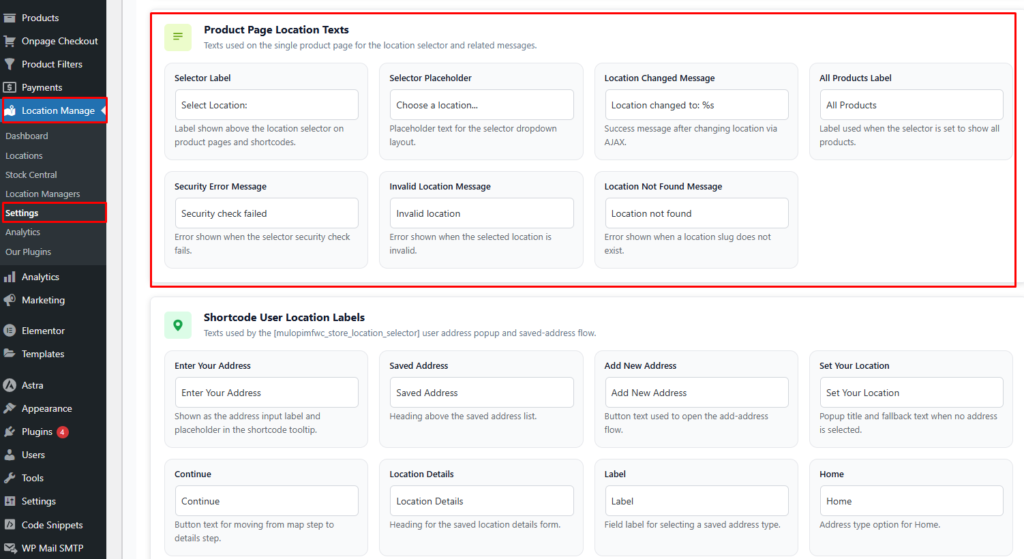Click the Onpage Checkout cart icon

pyautogui.click(x=9, y=41)
